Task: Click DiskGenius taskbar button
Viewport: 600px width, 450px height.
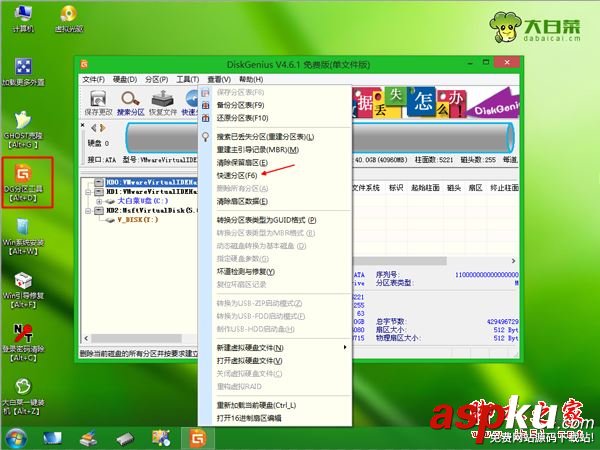Action: tap(198, 439)
